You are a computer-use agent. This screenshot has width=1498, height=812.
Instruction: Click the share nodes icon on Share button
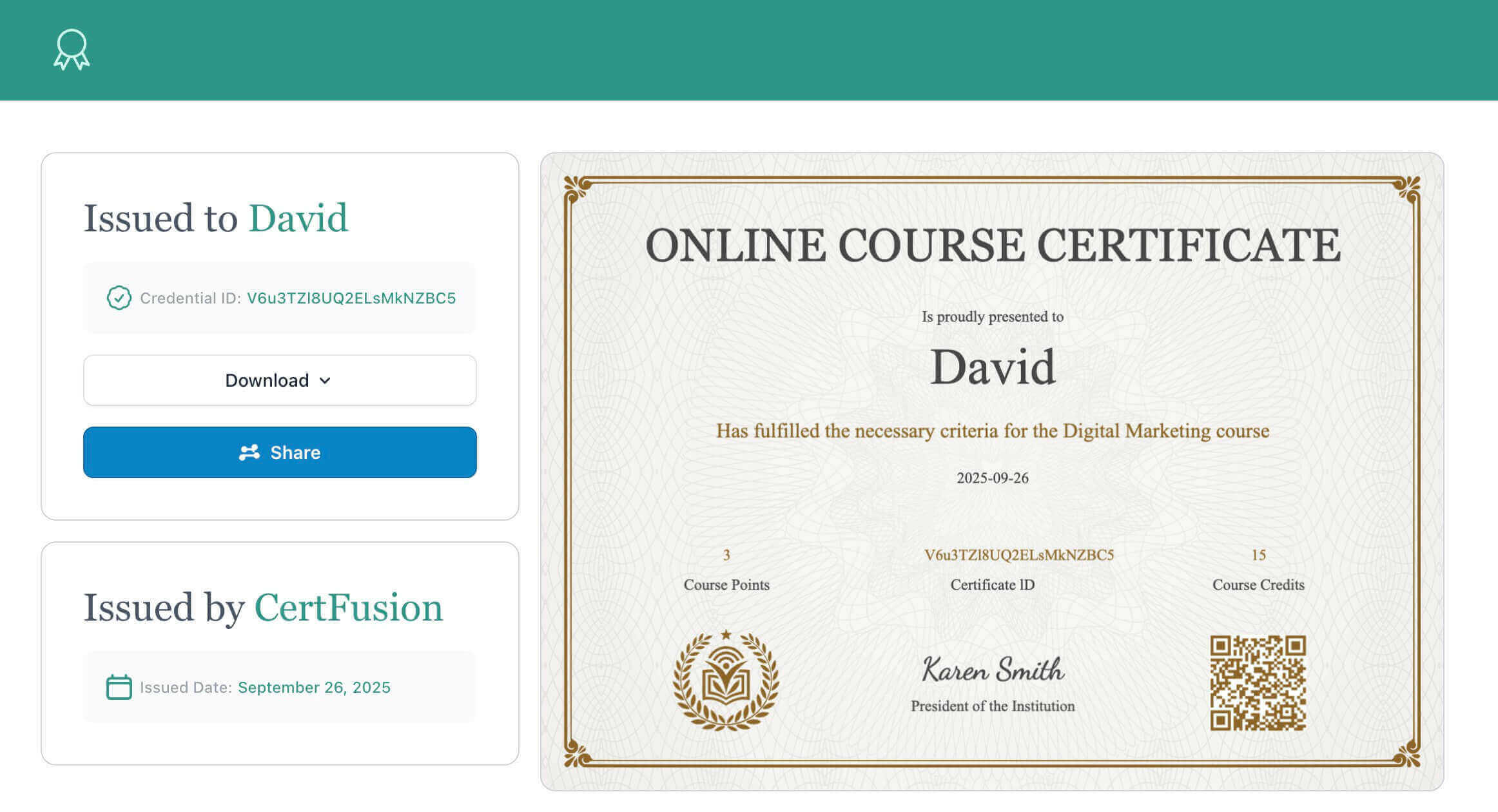point(249,452)
